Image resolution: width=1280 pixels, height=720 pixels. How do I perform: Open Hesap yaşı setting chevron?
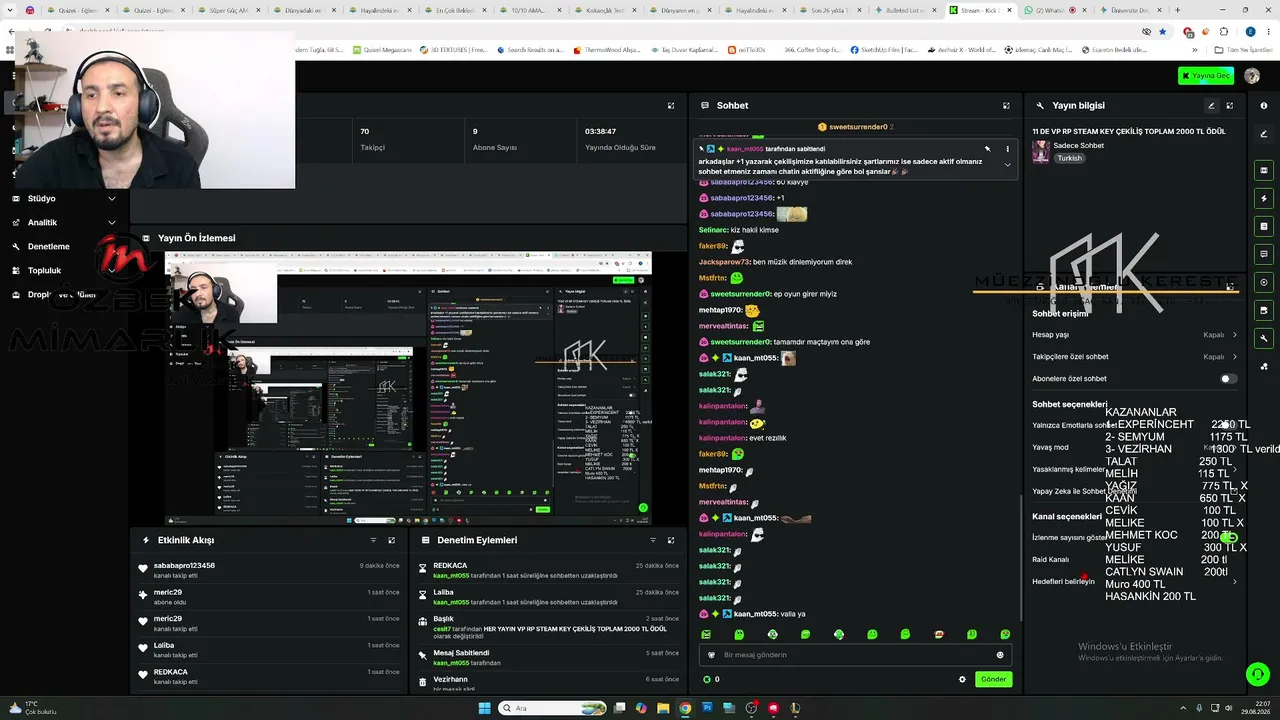(x=1234, y=335)
